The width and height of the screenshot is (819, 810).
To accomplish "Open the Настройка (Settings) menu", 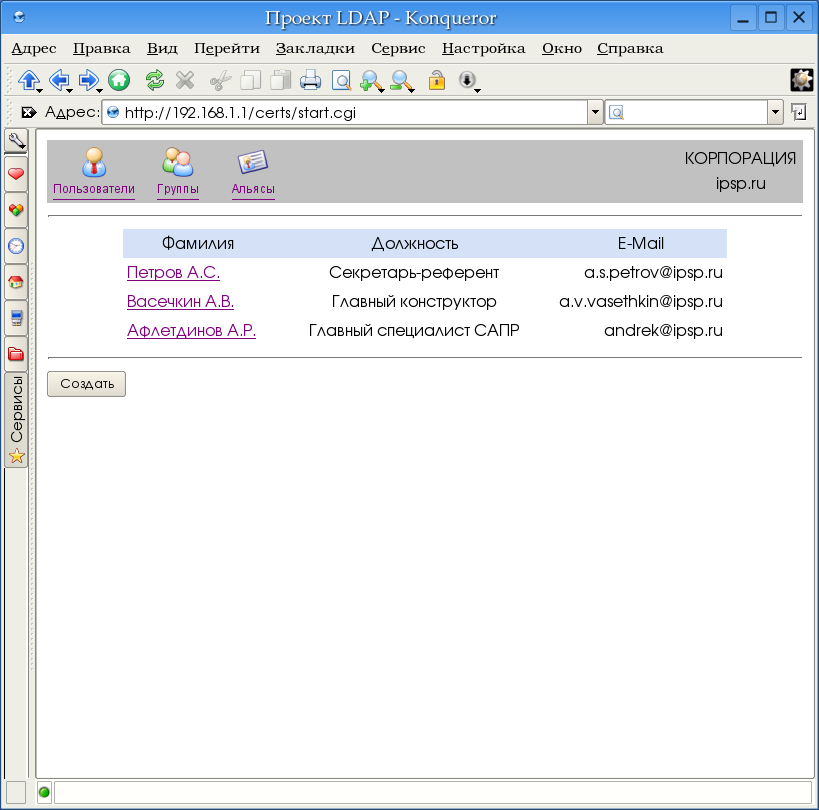I will (x=483, y=48).
